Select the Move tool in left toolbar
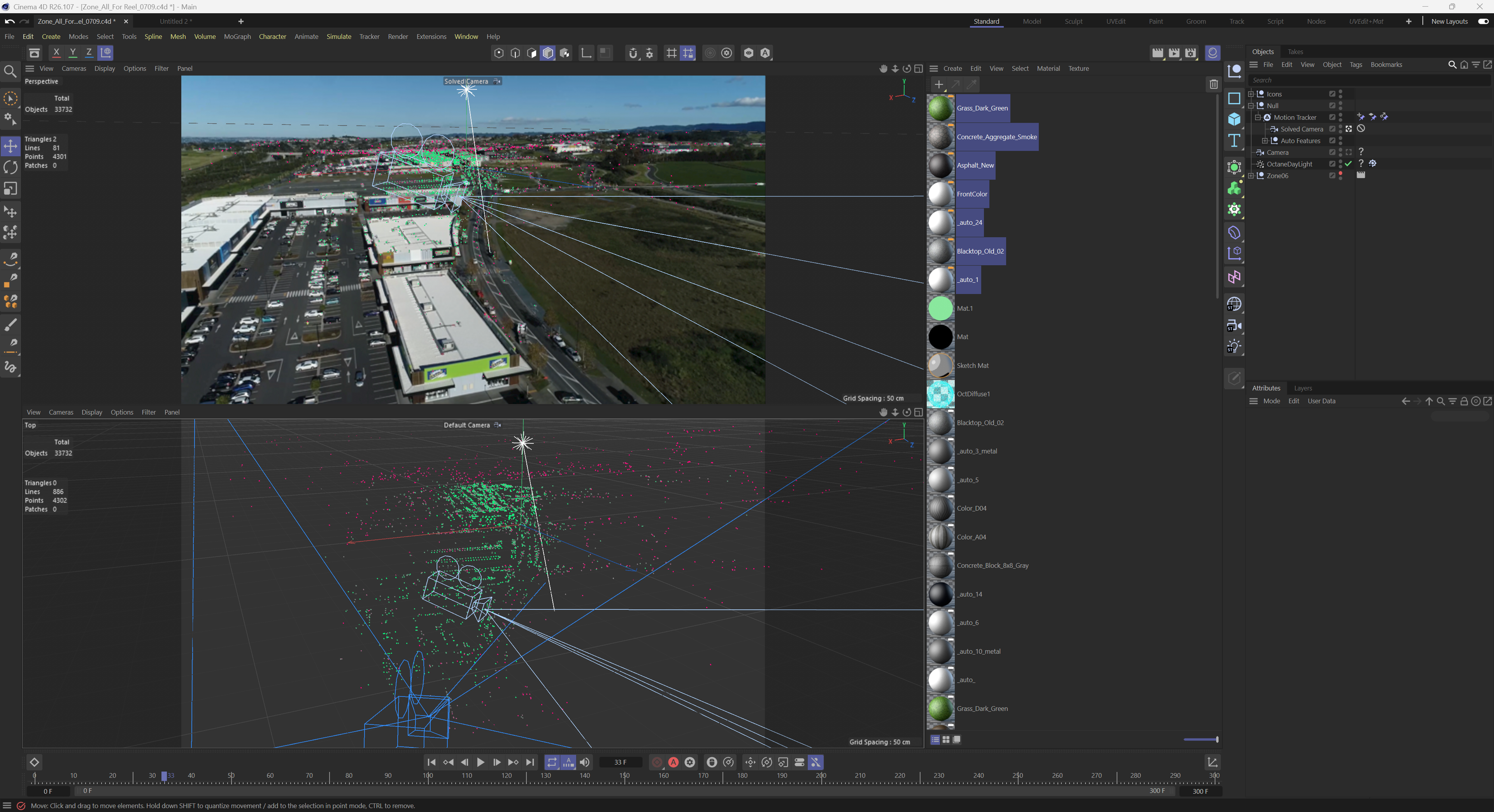This screenshot has width=1494, height=812. [x=11, y=146]
